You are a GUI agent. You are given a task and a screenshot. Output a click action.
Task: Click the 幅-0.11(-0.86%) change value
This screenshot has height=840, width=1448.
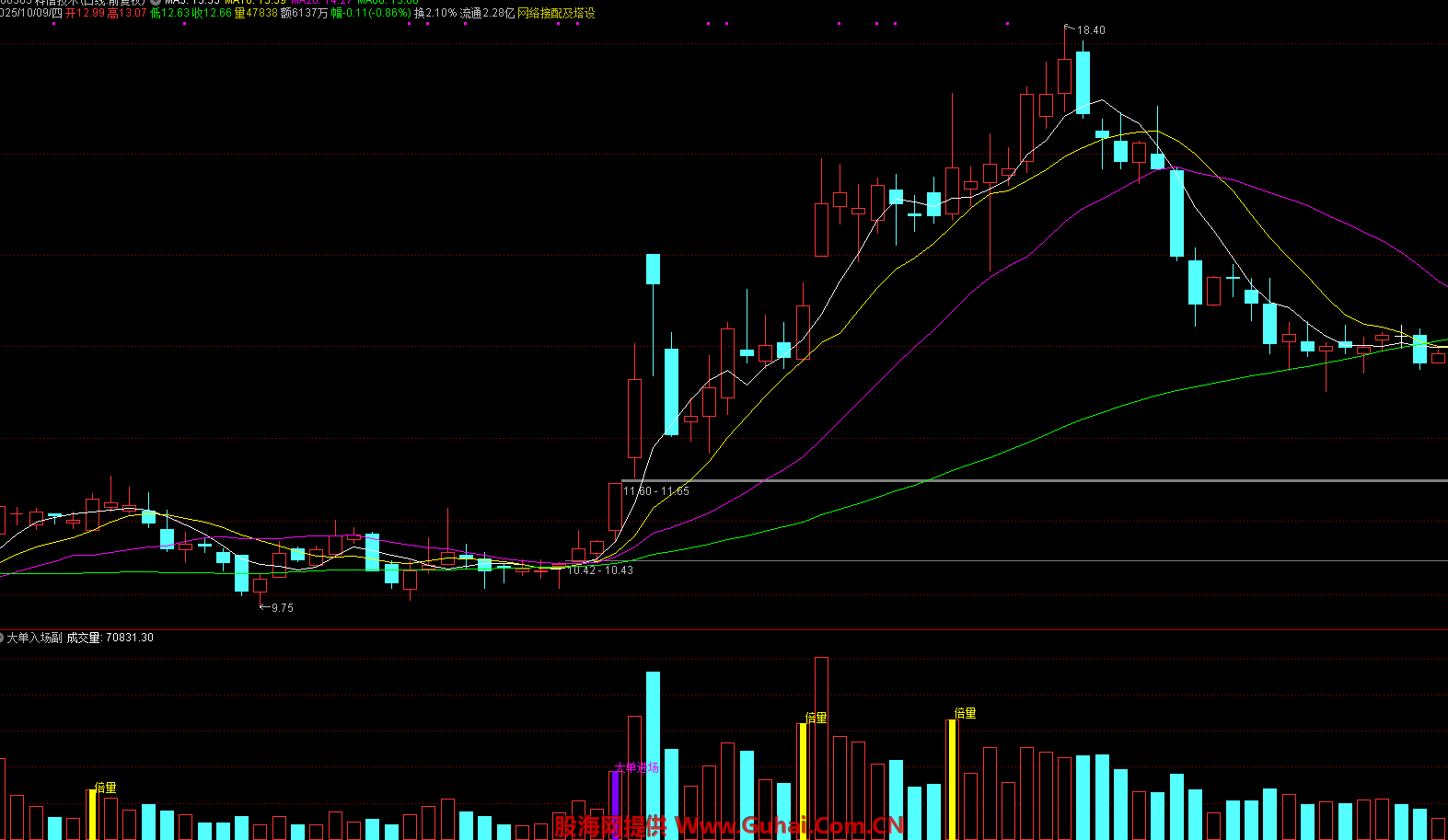click(370, 13)
